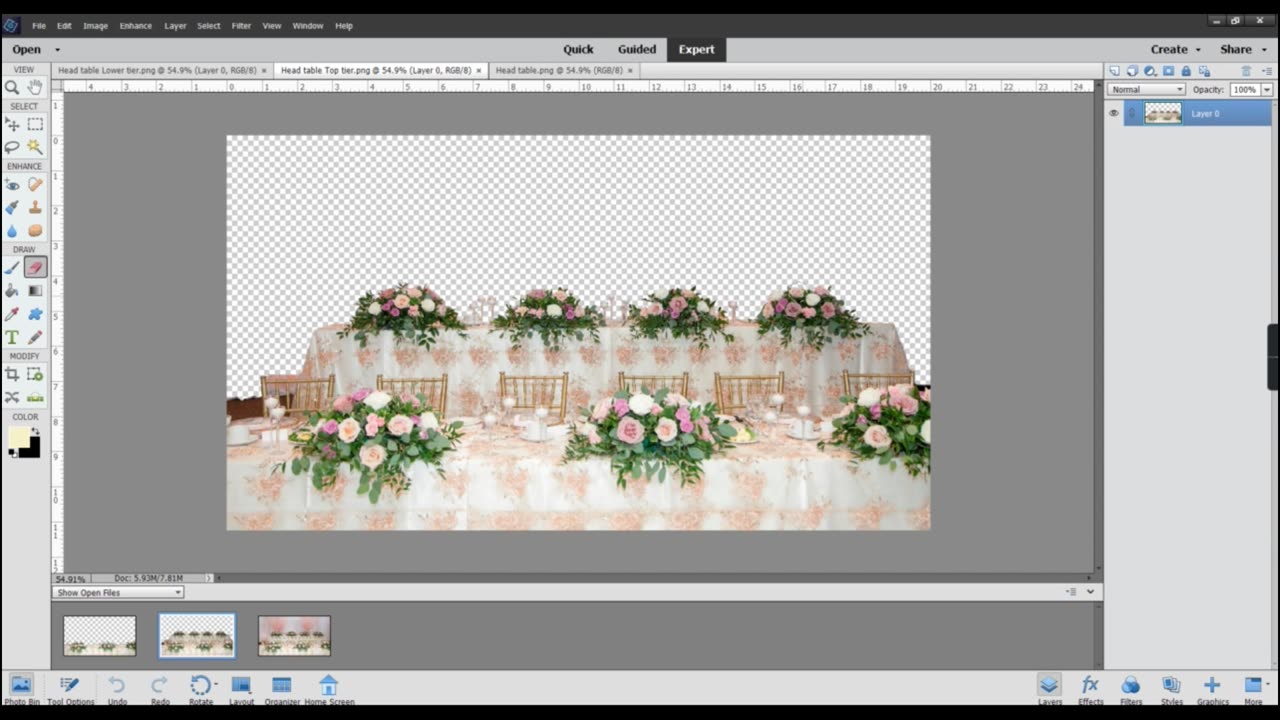Toggle the Layers panel button
Screen dimensions: 1280x720
pos(1049,688)
